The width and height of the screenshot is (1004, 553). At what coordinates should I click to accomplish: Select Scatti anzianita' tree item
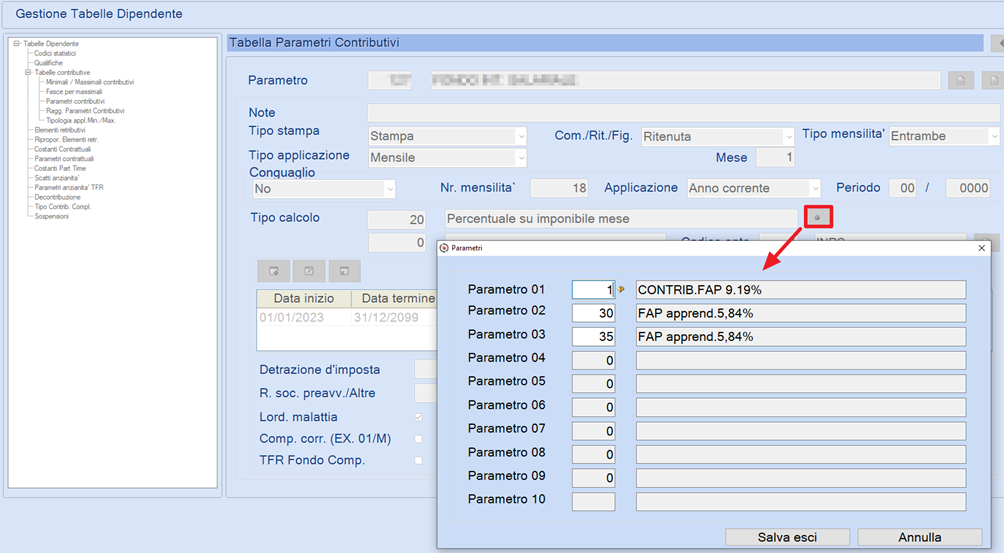click(x=56, y=178)
